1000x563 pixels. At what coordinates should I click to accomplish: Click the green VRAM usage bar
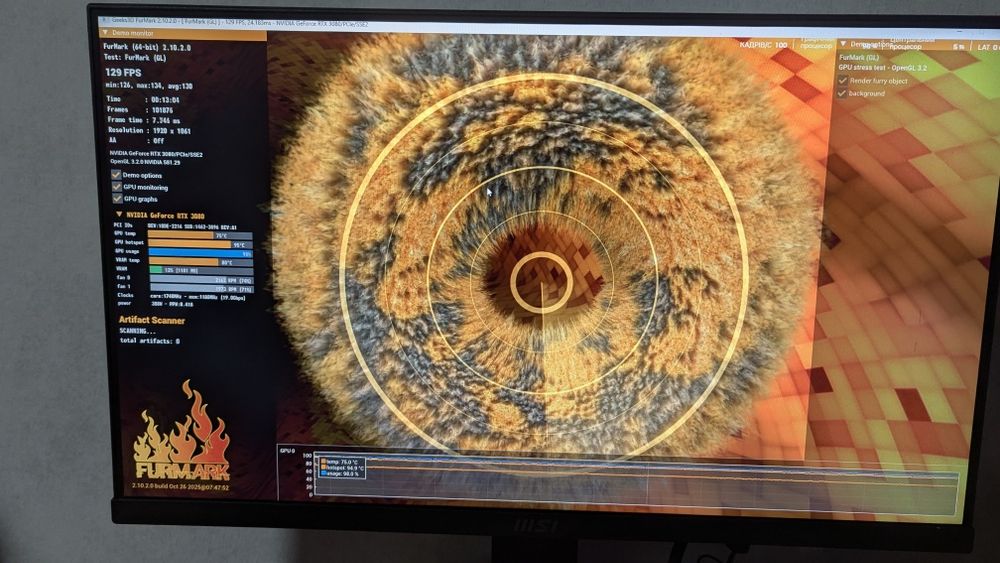tap(201, 270)
